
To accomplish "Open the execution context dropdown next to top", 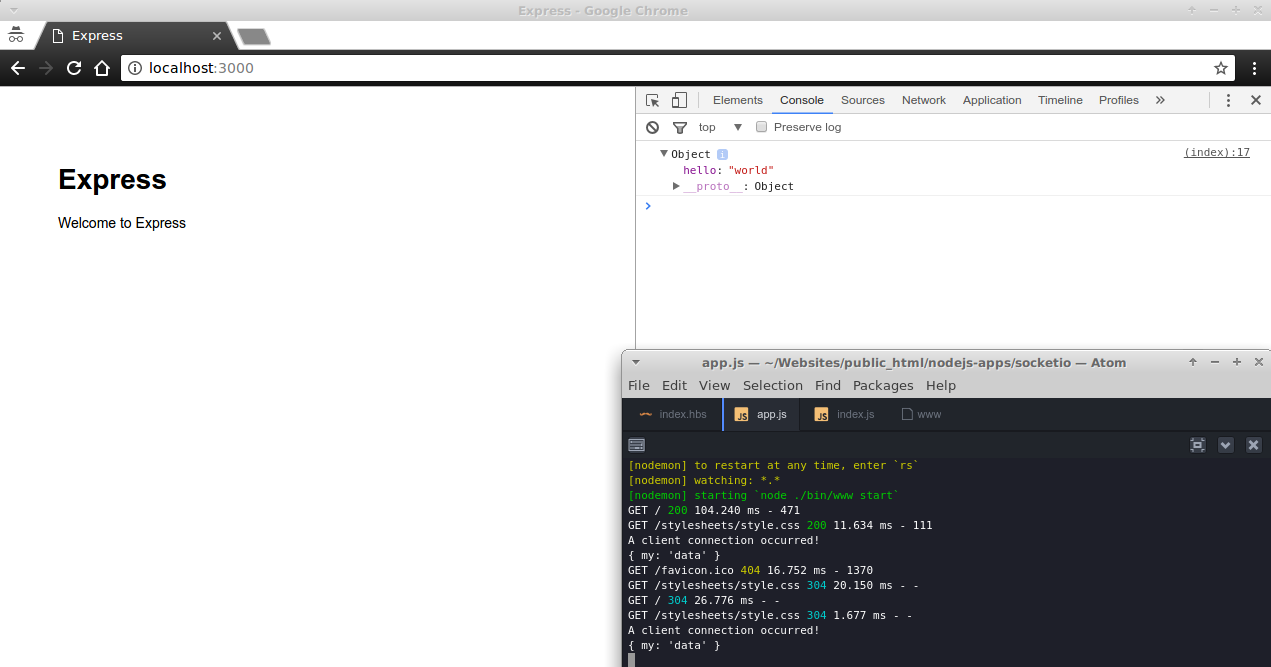I will pos(737,127).
